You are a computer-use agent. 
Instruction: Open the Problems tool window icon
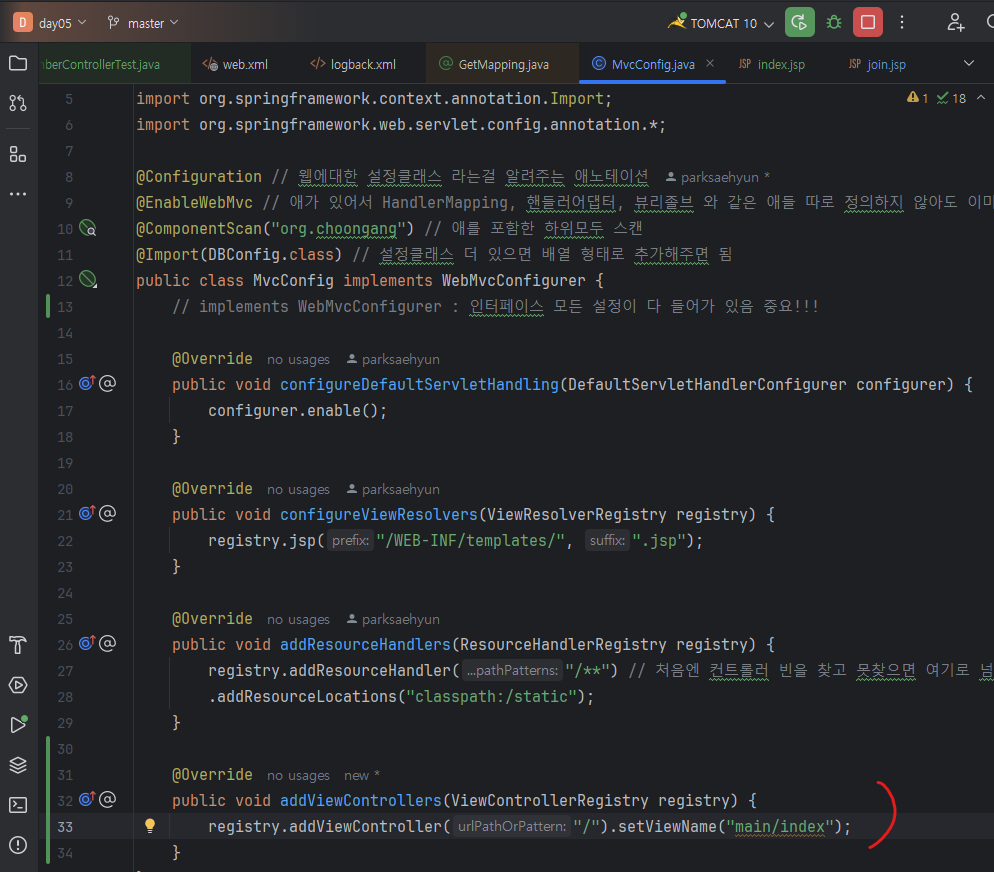point(18,845)
